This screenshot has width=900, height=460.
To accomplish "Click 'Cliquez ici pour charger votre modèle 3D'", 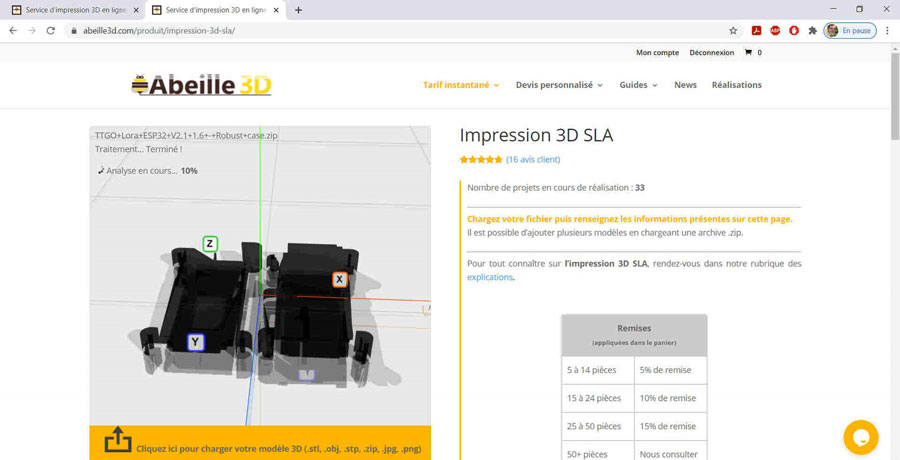I will coord(278,449).
